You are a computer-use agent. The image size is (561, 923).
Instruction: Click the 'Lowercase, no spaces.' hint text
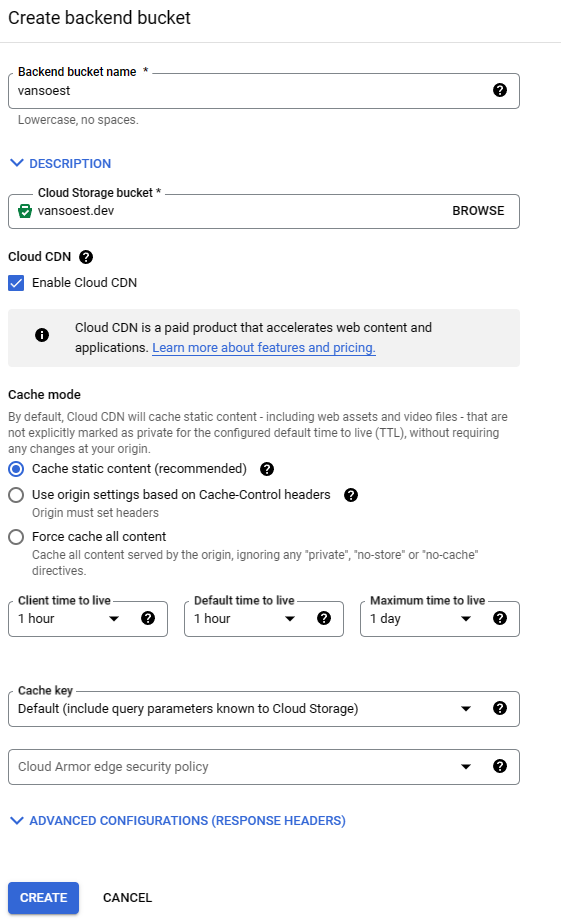pyautogui.click(x=78, y=120)
